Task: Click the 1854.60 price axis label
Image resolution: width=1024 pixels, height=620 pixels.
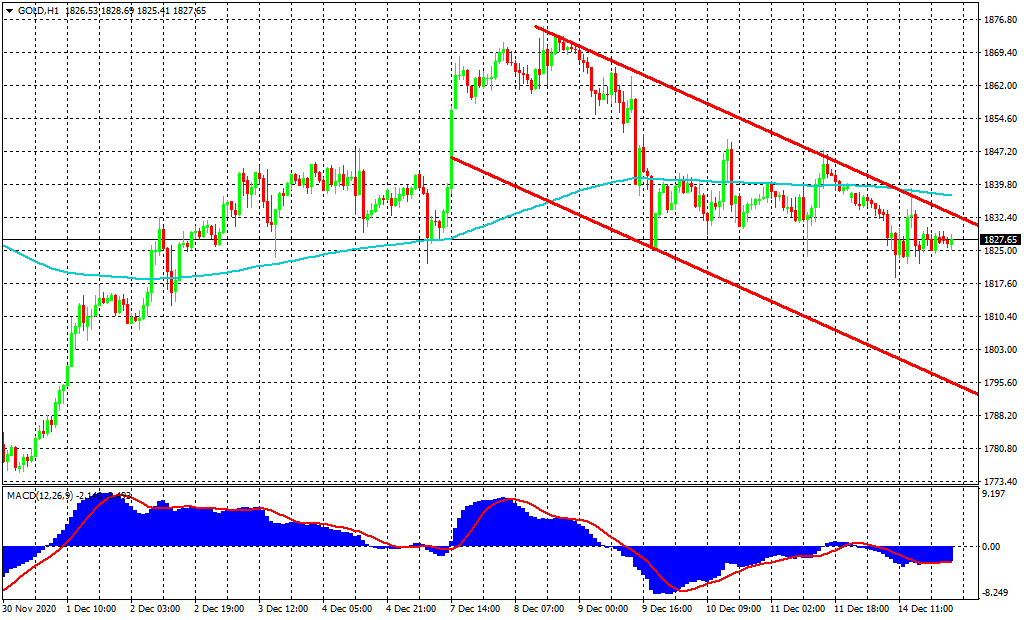Action: [1000, 119]
